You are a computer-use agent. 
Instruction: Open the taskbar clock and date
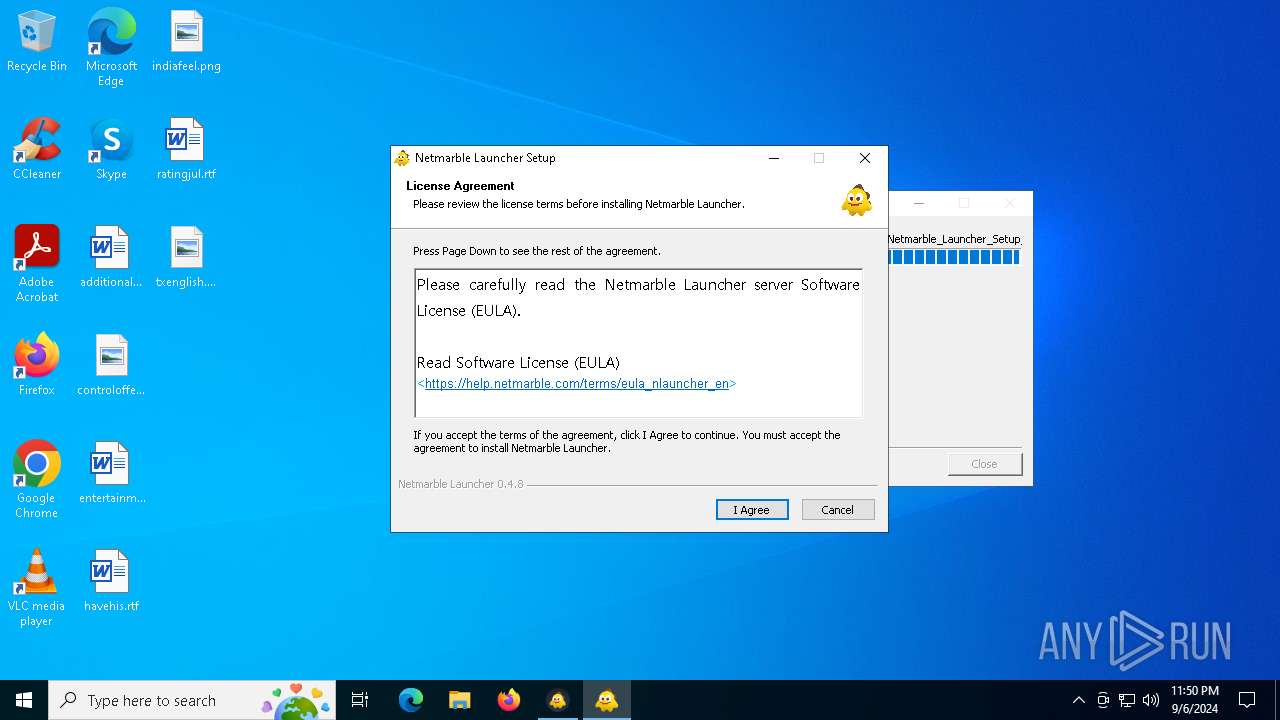pyautogui.click(x=1195, y=700)
